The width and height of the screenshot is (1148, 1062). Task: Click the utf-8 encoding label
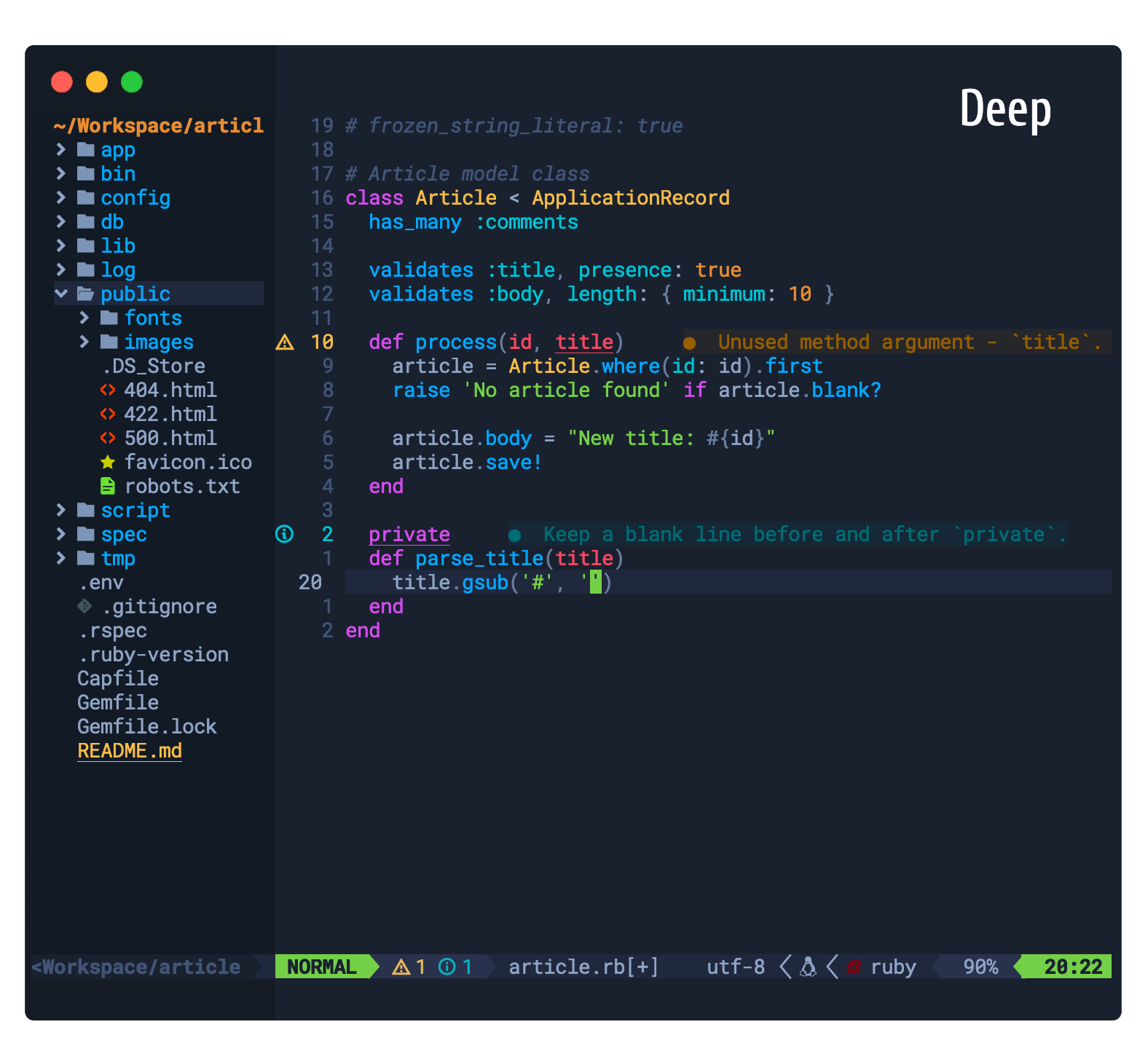tap(736, 967)
